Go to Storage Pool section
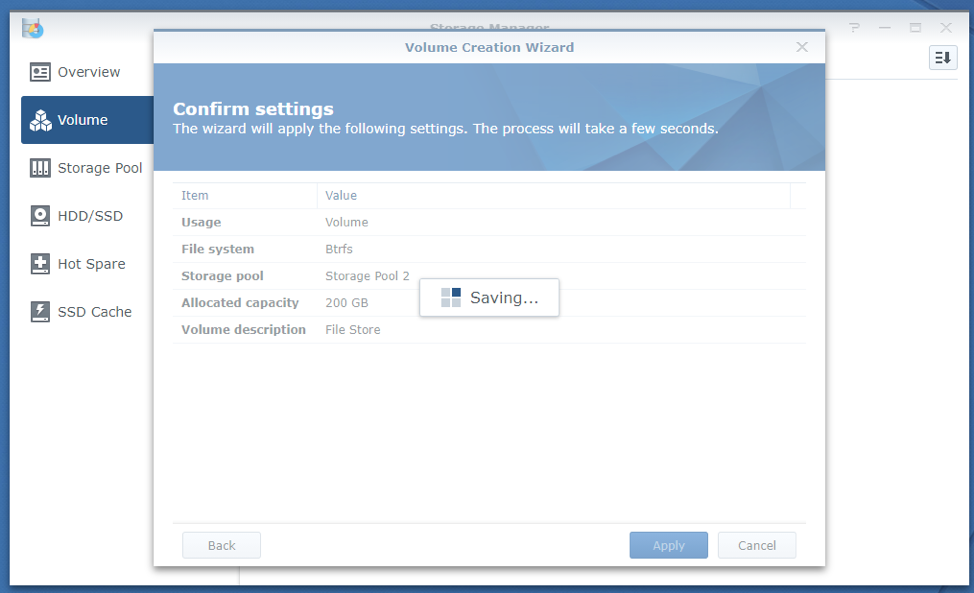 click(x=88, y=168)
